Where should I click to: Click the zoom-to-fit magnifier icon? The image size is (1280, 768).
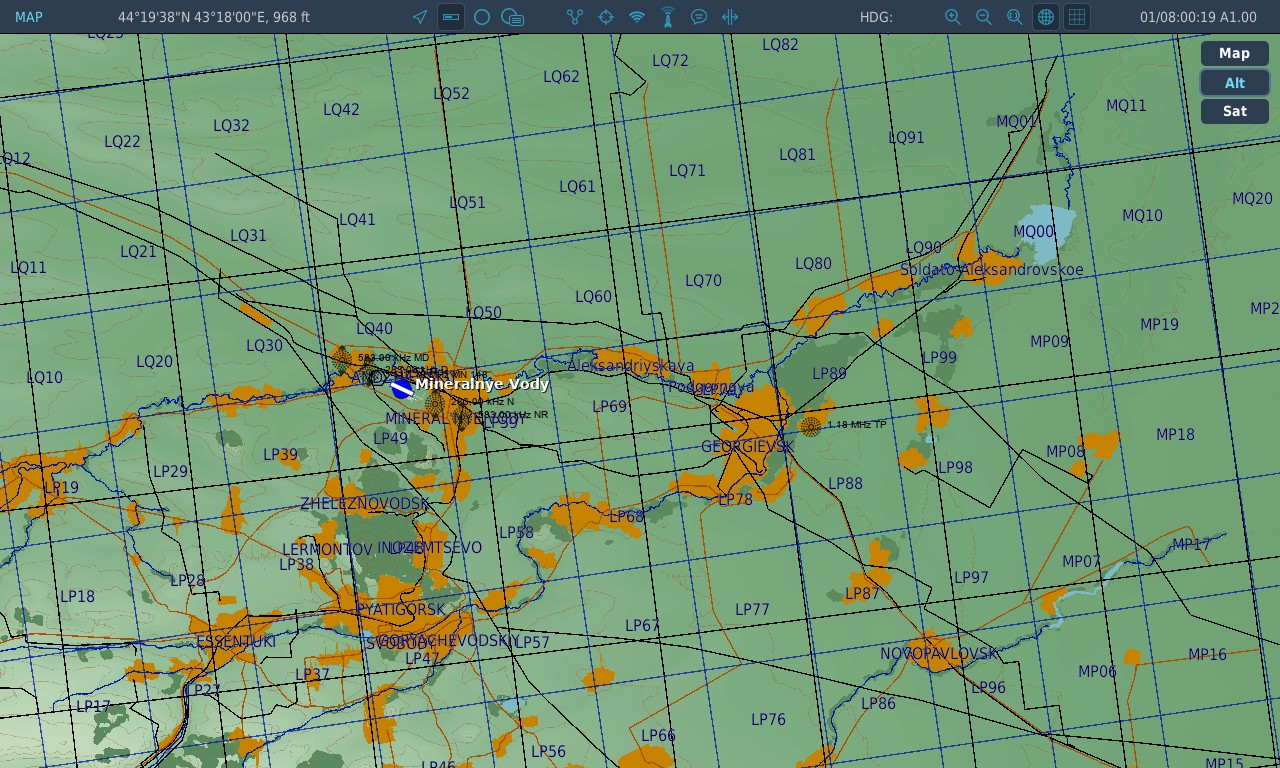(1015, 17)
